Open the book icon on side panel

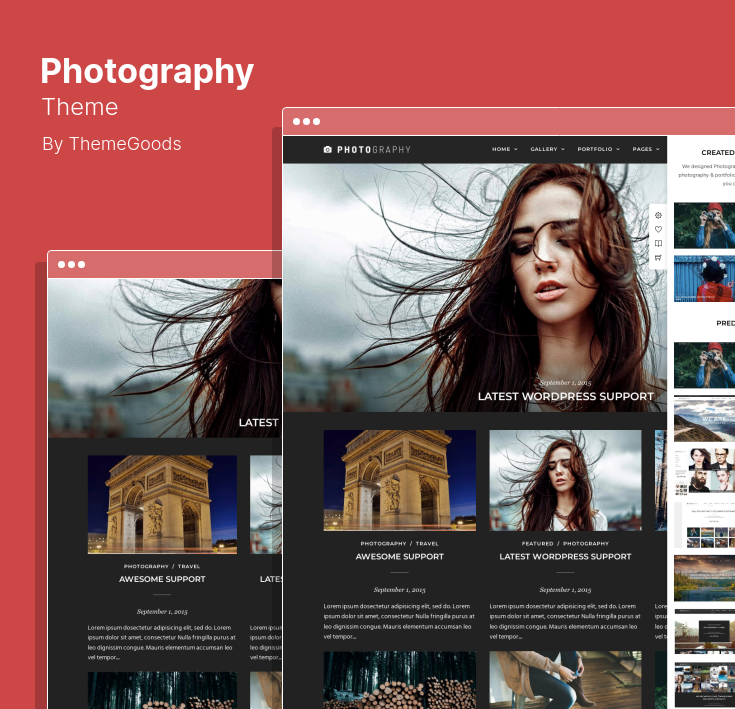coord(658,243)
